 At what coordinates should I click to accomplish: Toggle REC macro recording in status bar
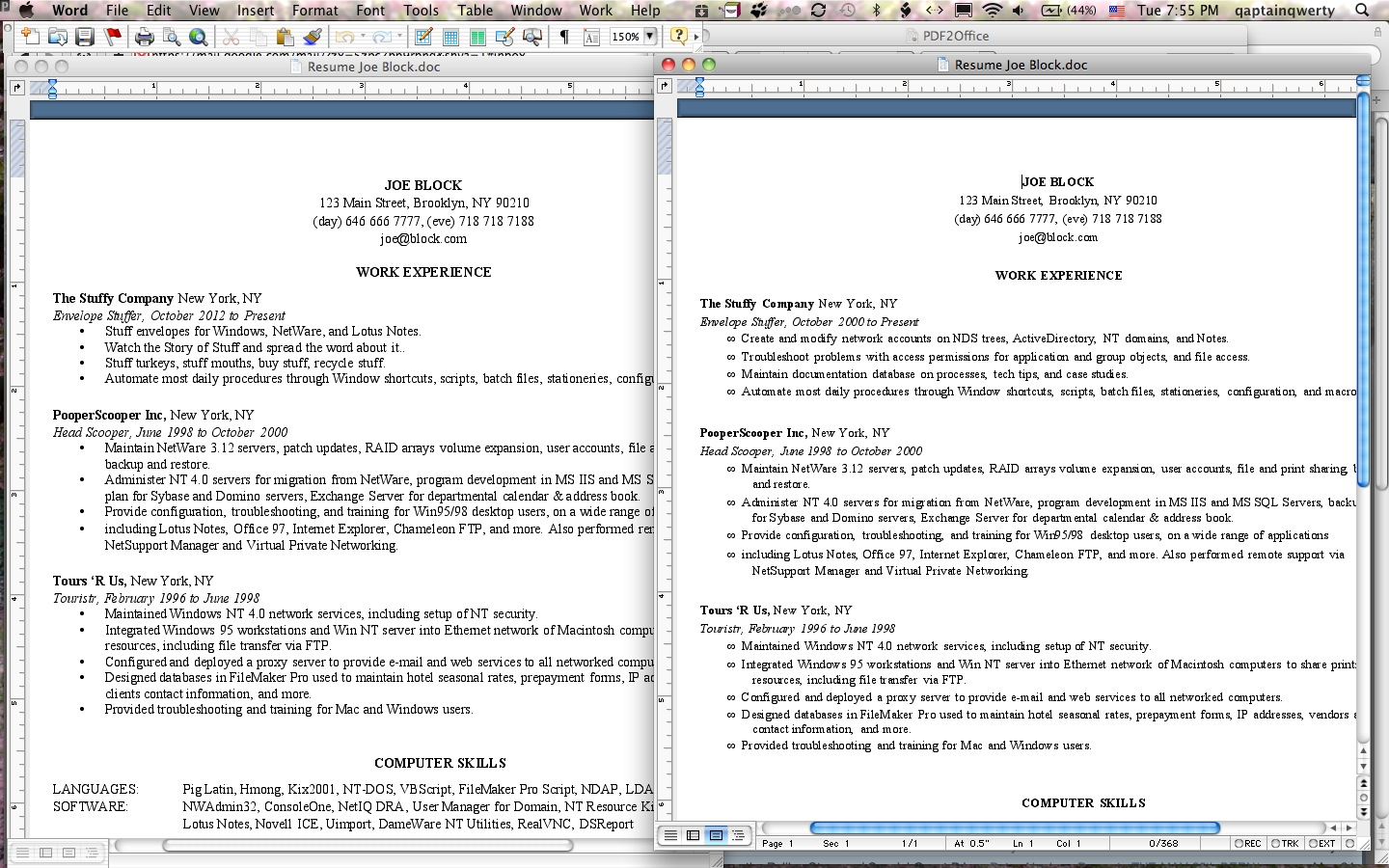click(x=1248, y=843)
